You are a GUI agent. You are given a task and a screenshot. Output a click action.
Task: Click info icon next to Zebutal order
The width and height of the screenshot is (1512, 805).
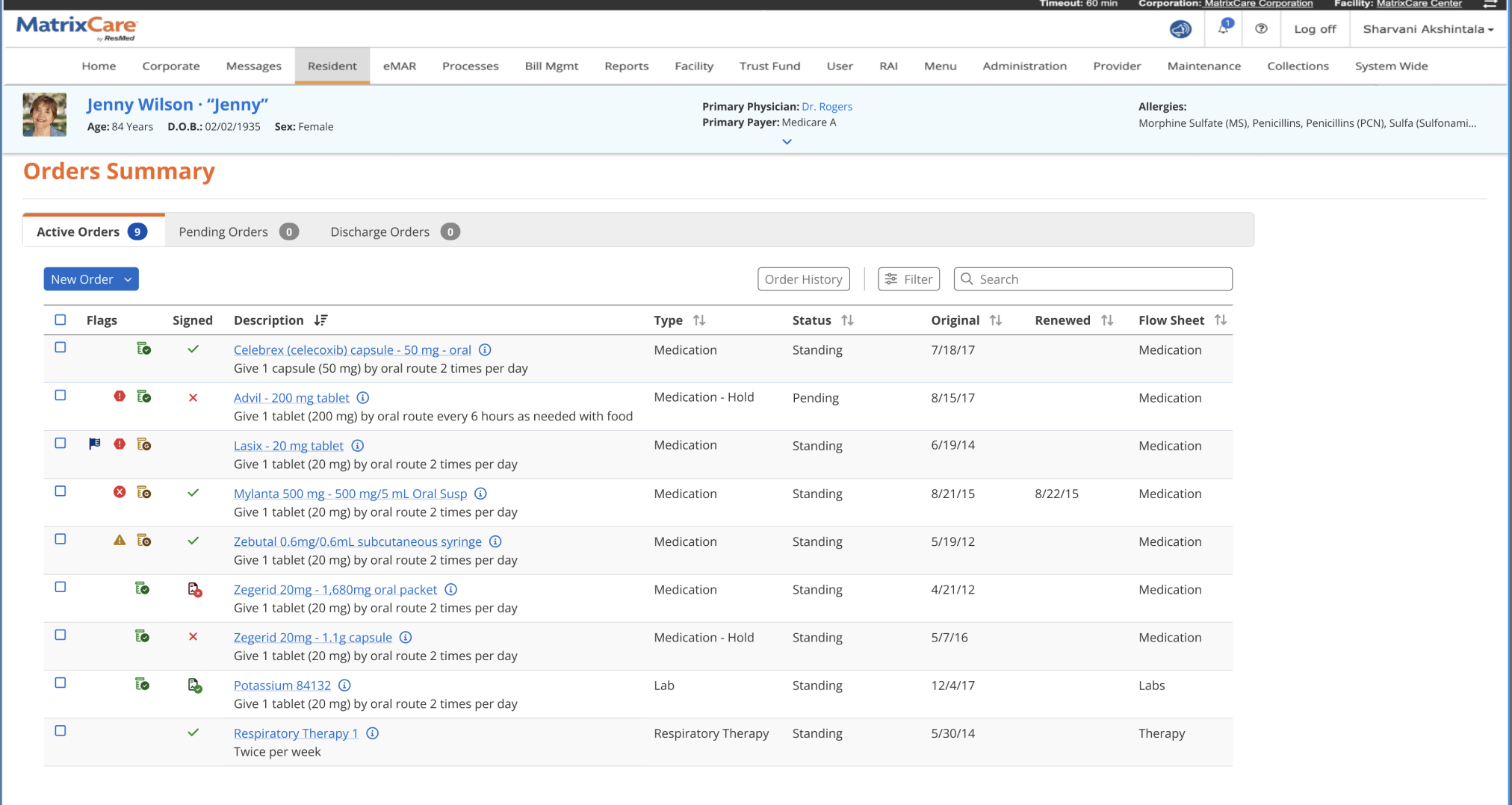pos(495,541)
